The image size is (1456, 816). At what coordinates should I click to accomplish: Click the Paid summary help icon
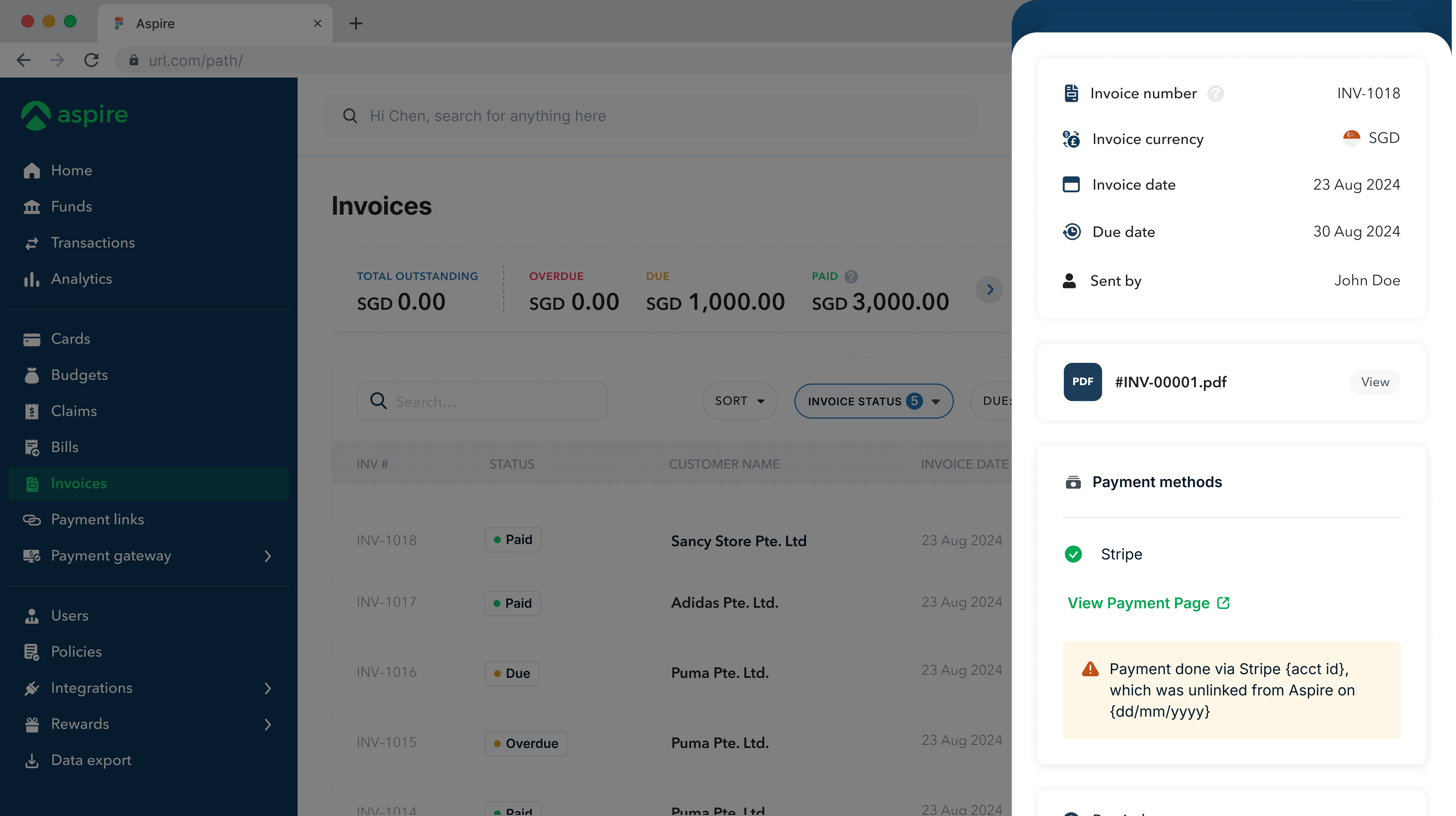[851, 276]
